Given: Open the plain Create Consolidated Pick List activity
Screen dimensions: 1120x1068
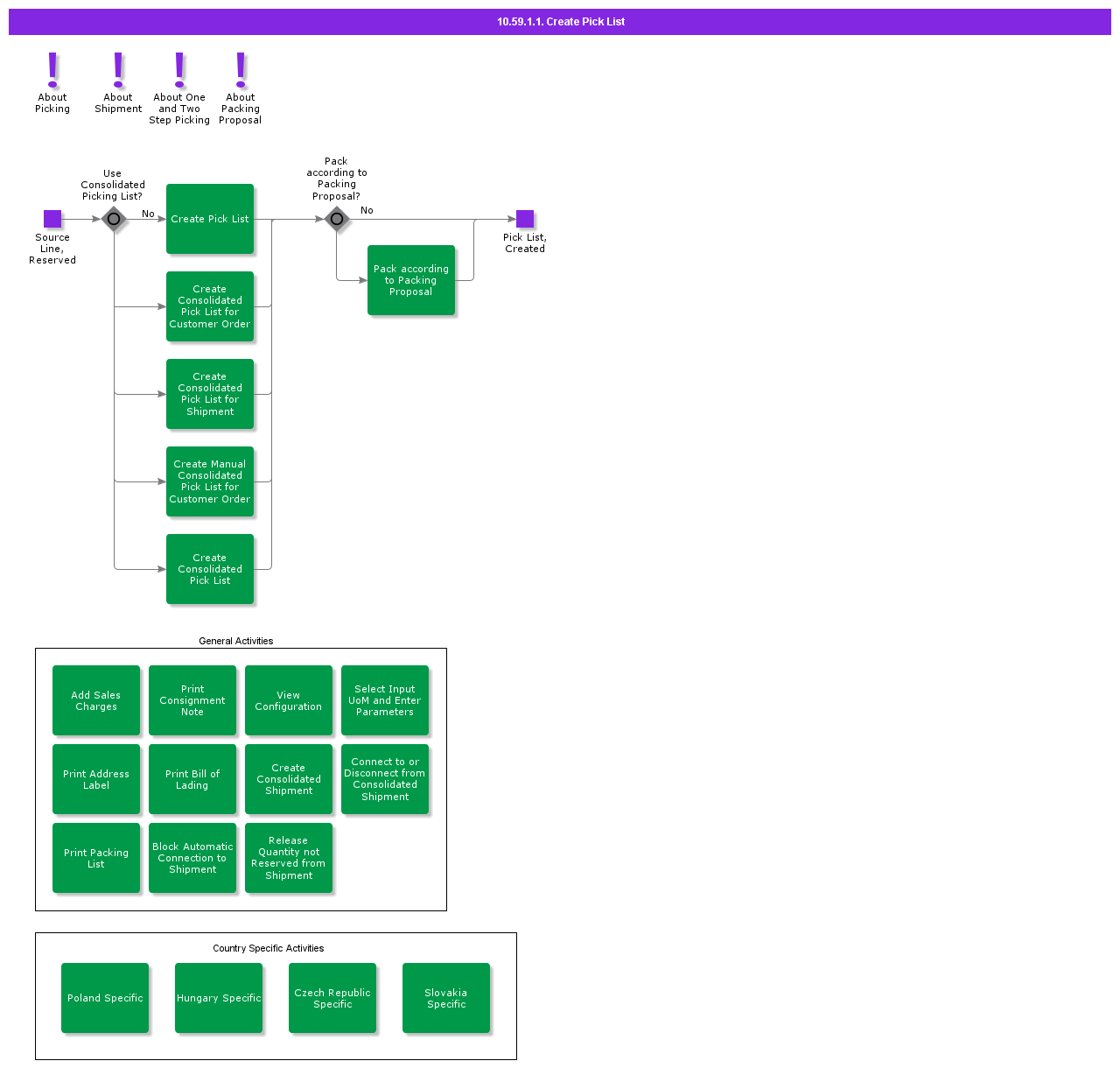Looking at the screenshot, I should [210, 569].
